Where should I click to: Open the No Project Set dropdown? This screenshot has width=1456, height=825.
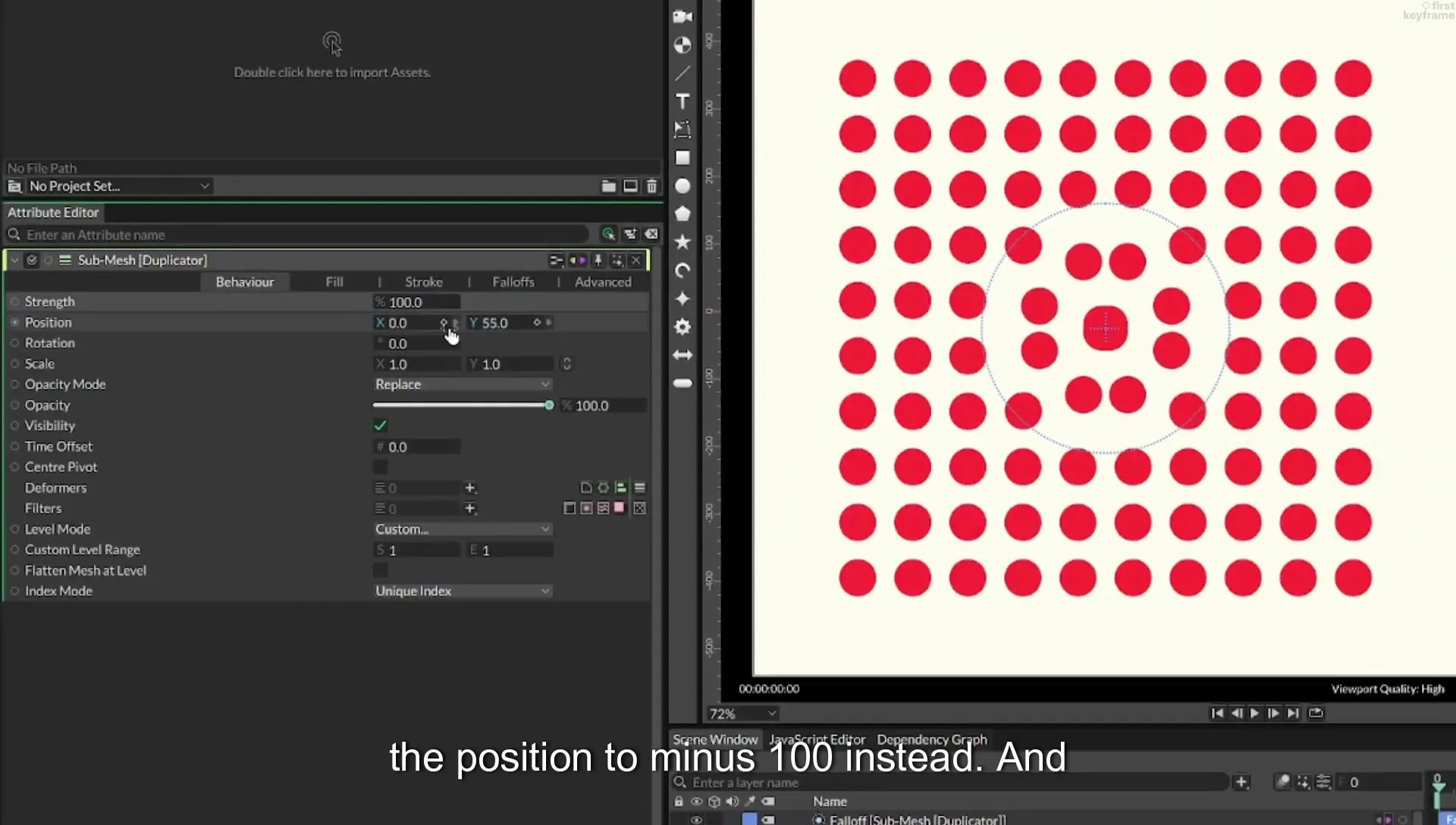point(118,186)
